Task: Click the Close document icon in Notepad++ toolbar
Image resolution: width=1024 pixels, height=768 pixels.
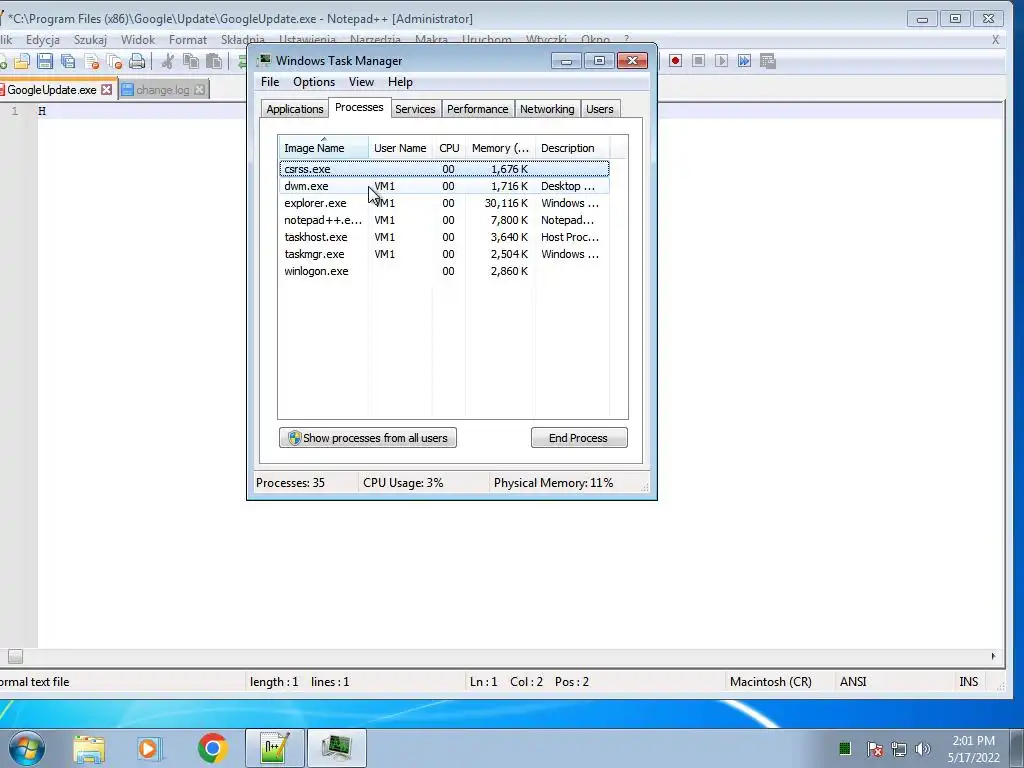Action: (91, 61)
